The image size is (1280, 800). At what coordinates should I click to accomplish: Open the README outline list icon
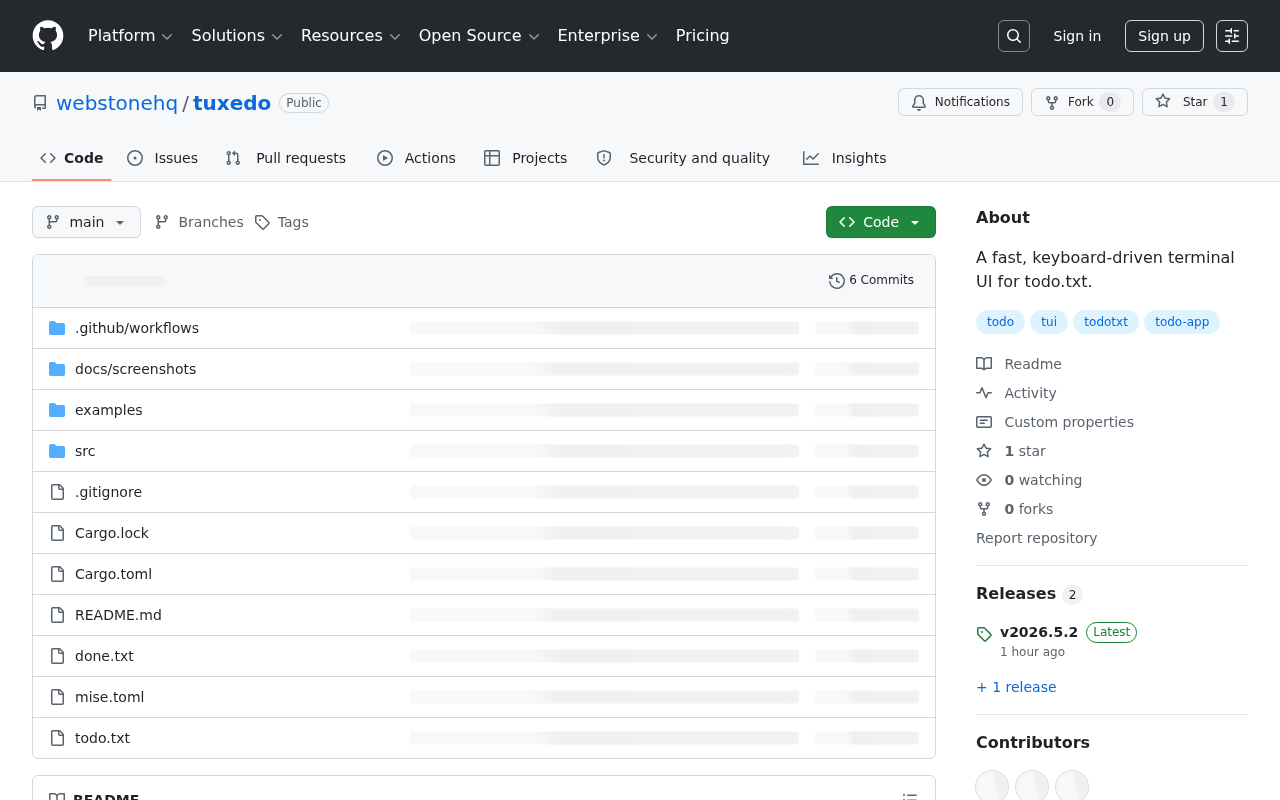pyautogui.click(x=910, y=798)
